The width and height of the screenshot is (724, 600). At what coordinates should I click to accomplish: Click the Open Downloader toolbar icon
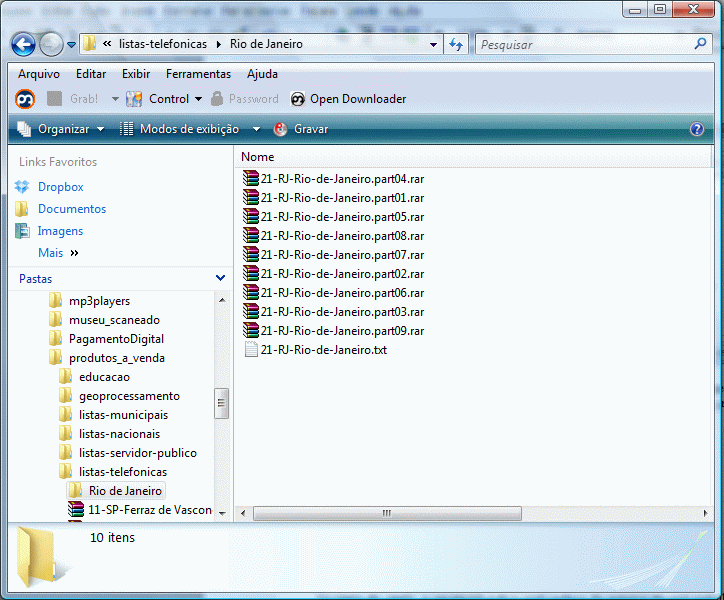pyautogui.click(x=298, y=99)
